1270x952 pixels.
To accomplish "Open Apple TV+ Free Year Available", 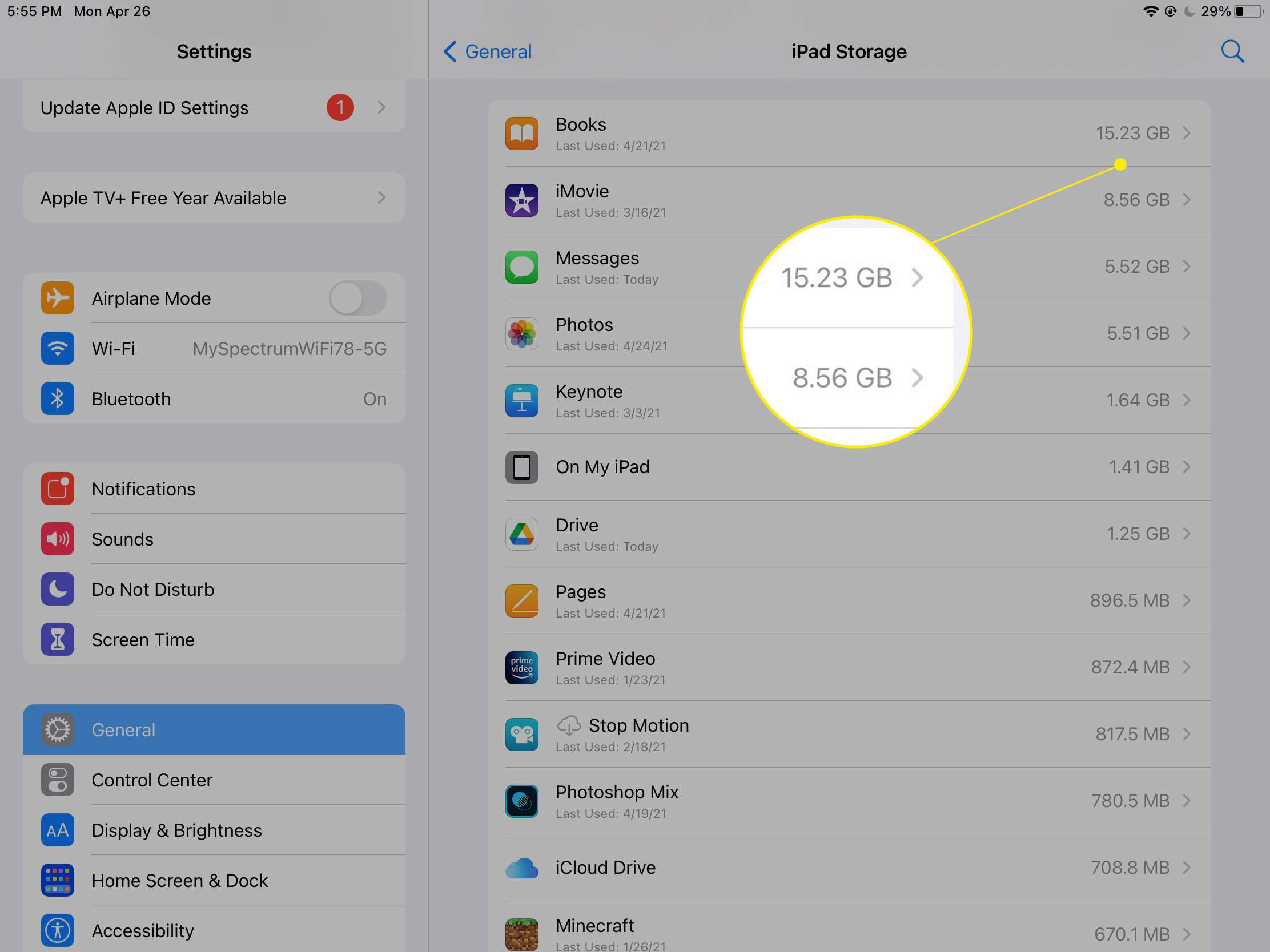I will pos(214,197).
